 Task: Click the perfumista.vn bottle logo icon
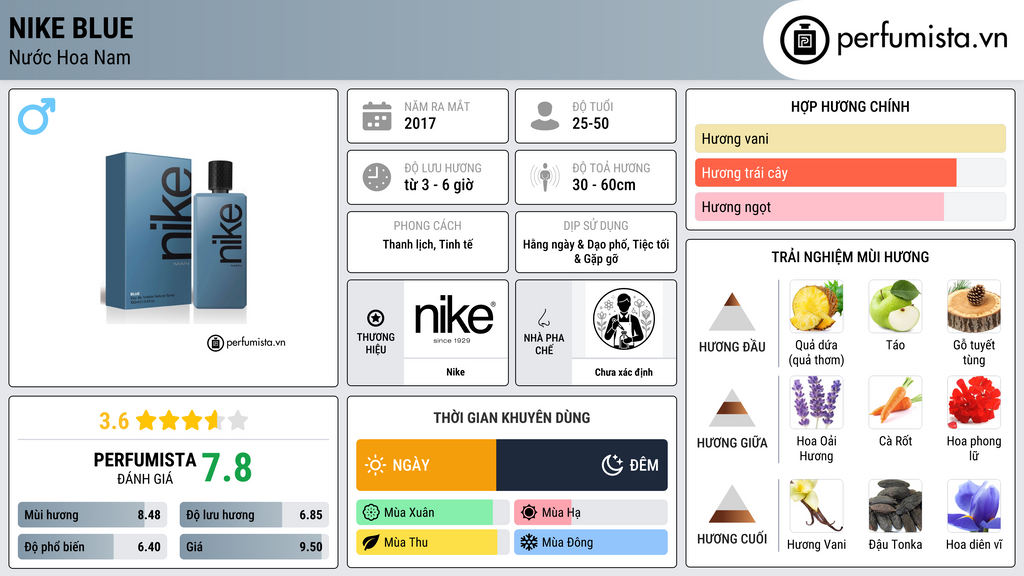[x=804, y=40]
